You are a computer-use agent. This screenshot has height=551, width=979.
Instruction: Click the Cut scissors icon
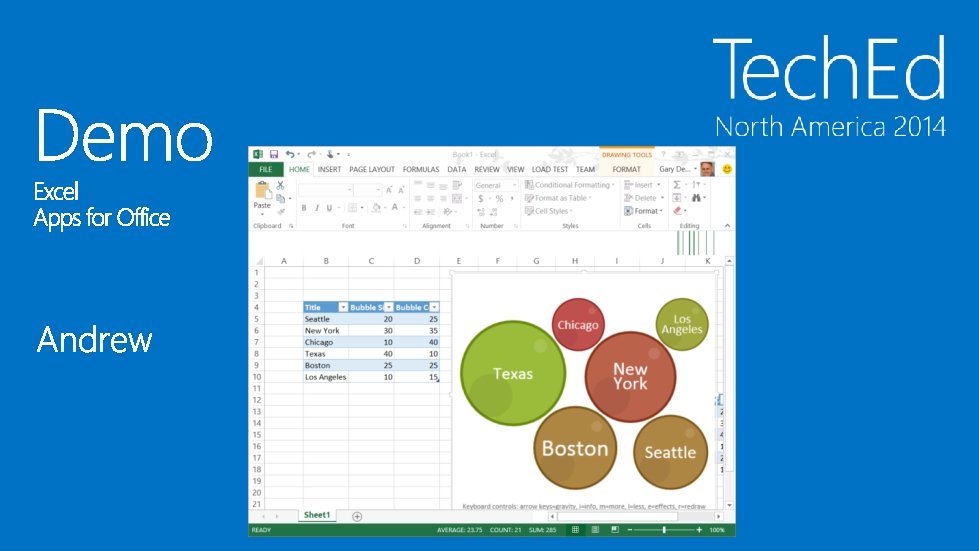pyautogui.click(x=280, y=185)
